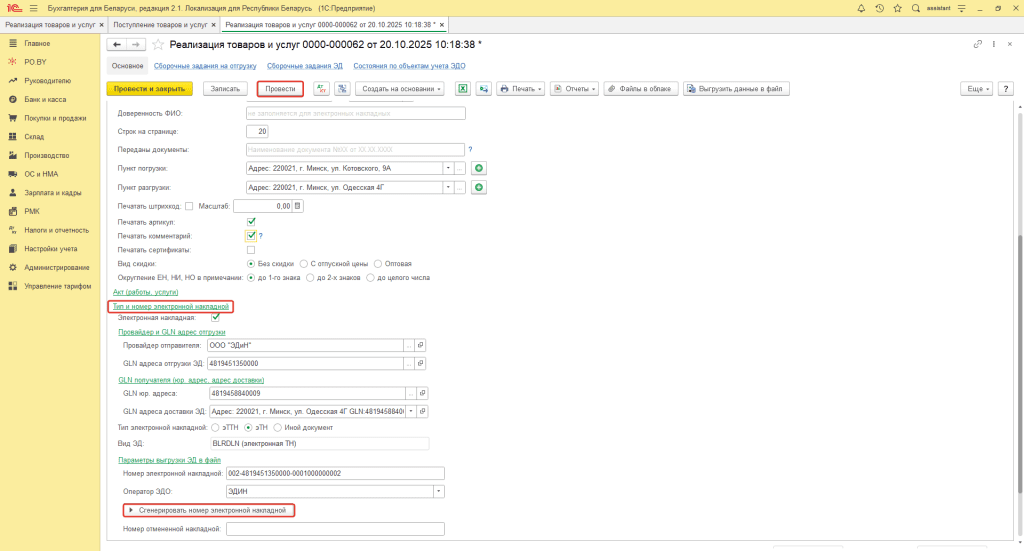Expand Сгенерировать номер электронной накладной section

(131, 510)
